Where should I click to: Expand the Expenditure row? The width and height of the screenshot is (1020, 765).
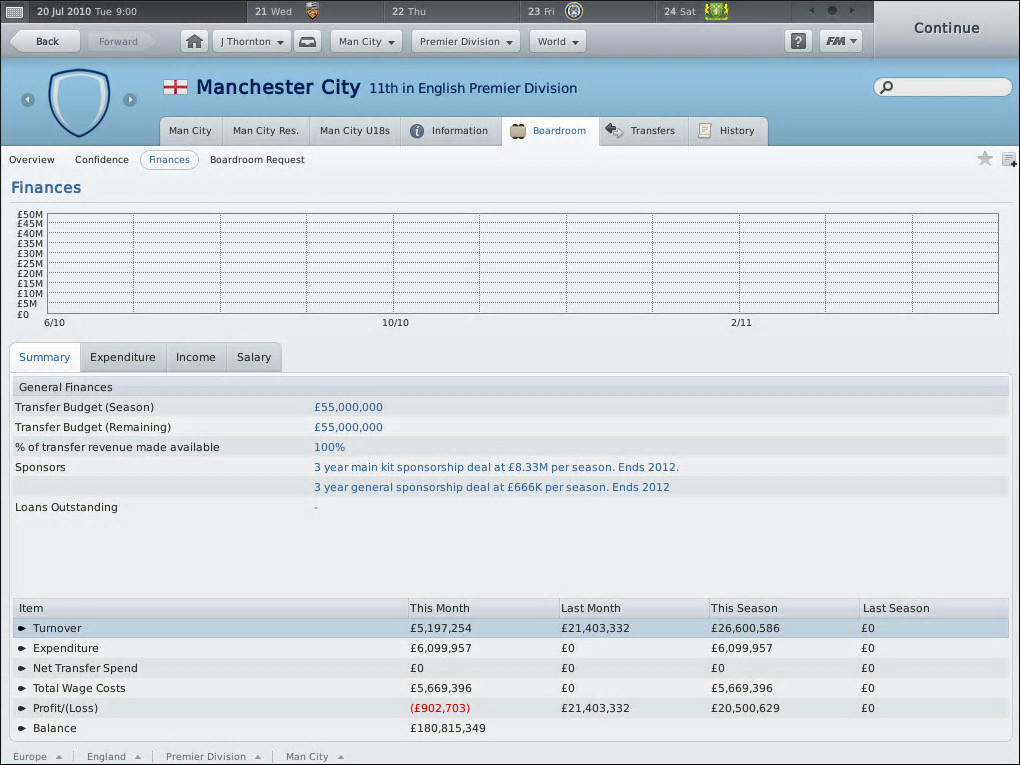(22, 649)
